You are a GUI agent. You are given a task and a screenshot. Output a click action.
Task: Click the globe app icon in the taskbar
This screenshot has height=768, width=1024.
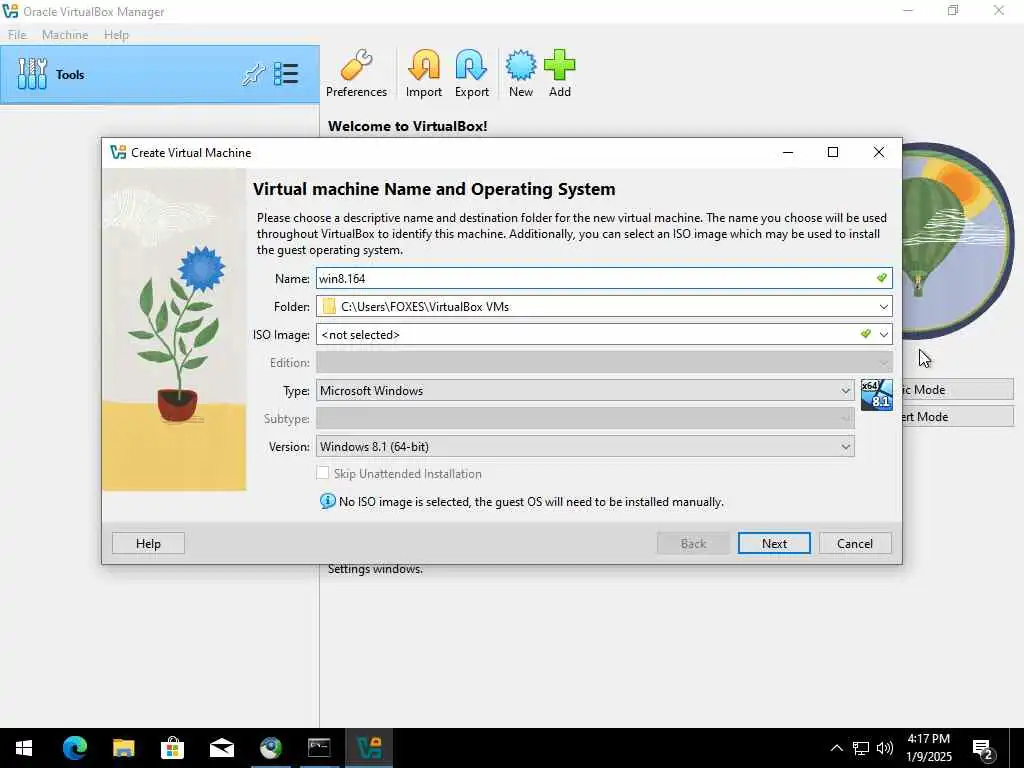(270, 748)
